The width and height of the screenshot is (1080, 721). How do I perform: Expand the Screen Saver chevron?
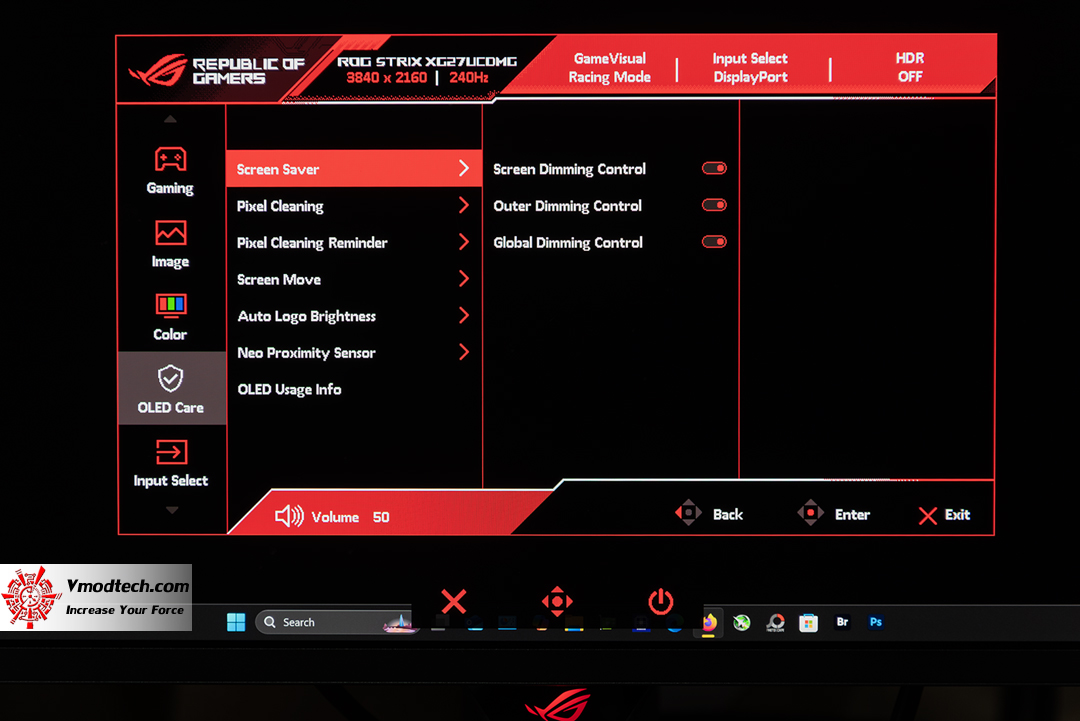pos(464,168)
